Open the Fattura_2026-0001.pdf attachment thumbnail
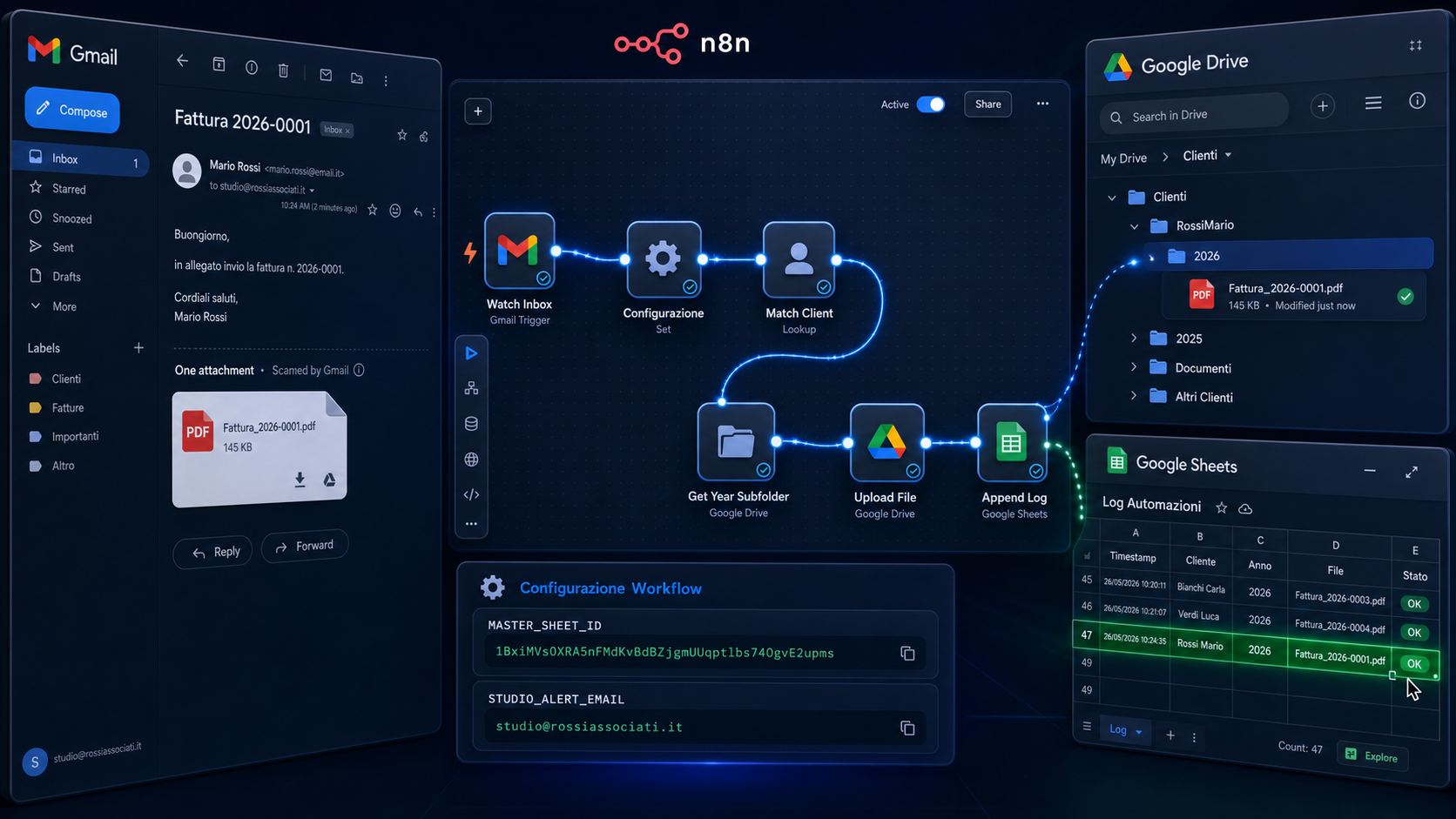 coord(260,449)
